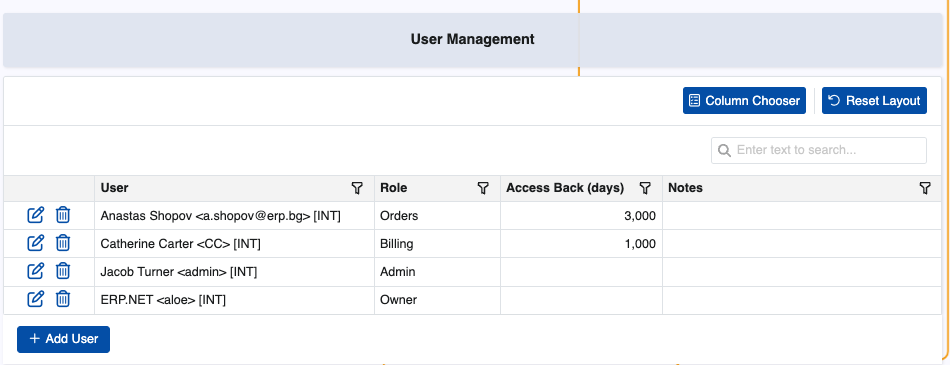This screenshot has height=365, width=950.
Task: Focus the Enter text to search field
Action: click(x=819, y=150)
